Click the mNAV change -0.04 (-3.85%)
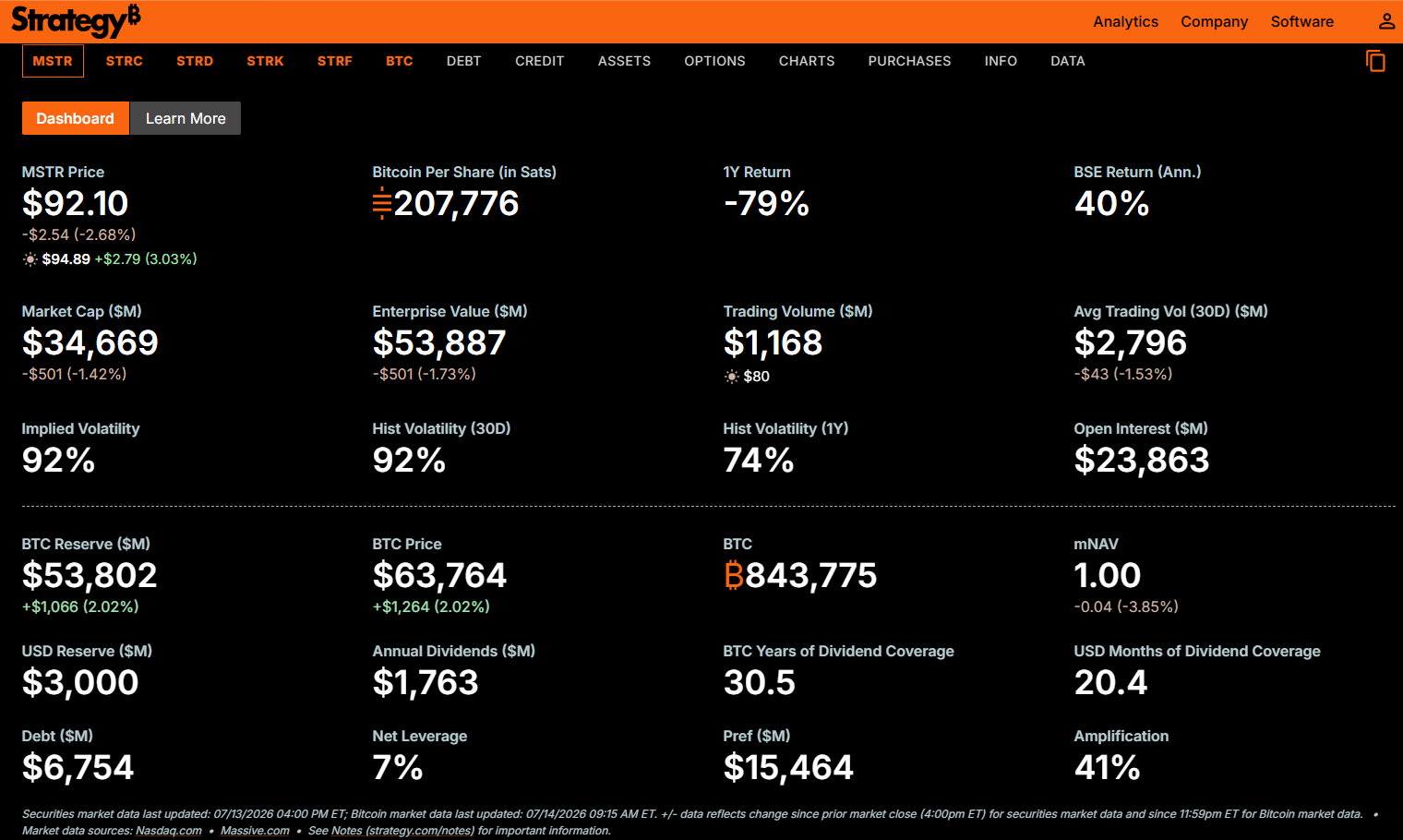Screen dimensions: 1403x840 pos(1126,606)
